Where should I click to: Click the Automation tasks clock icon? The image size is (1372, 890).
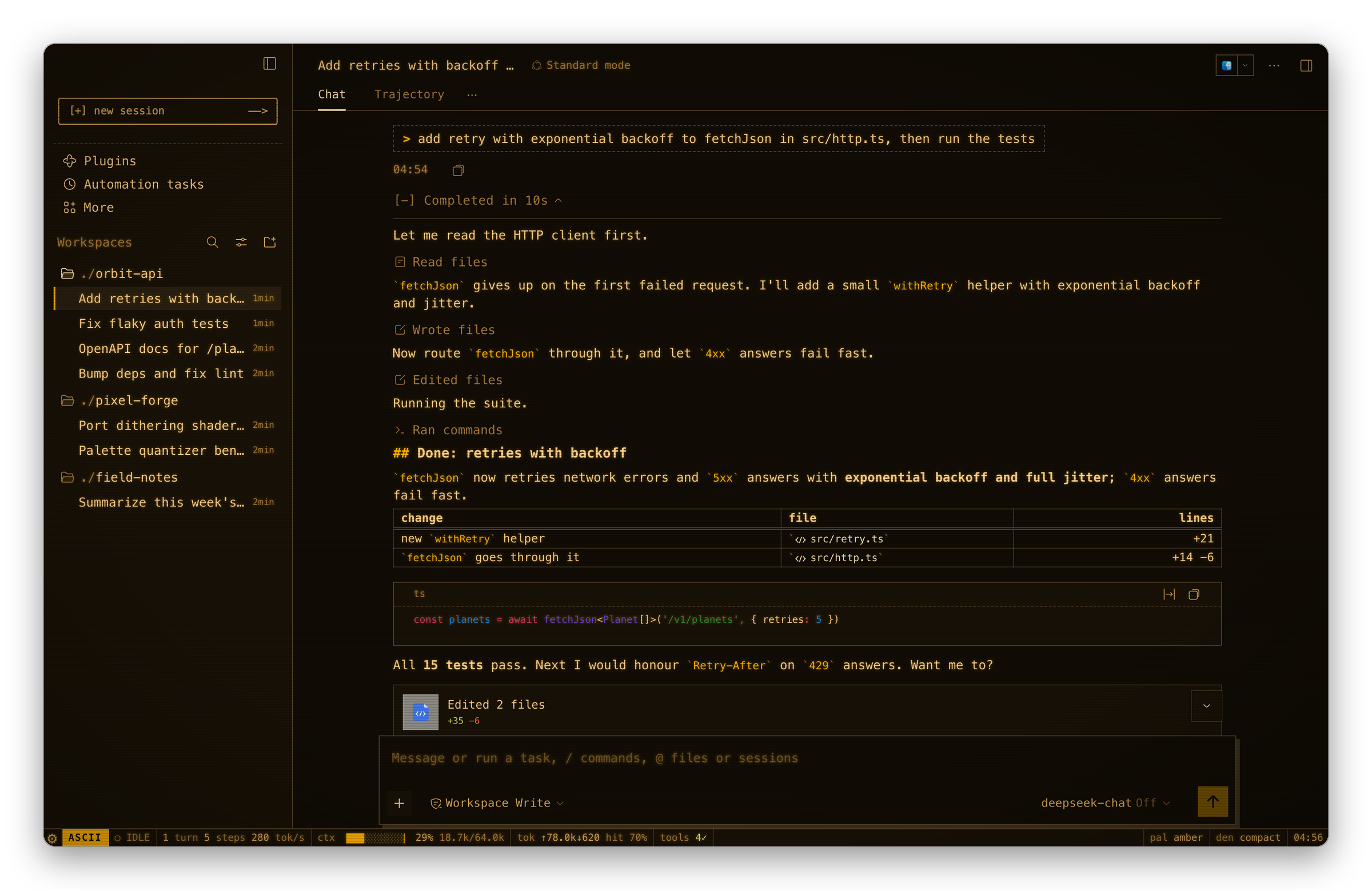(x=70, y=184)
